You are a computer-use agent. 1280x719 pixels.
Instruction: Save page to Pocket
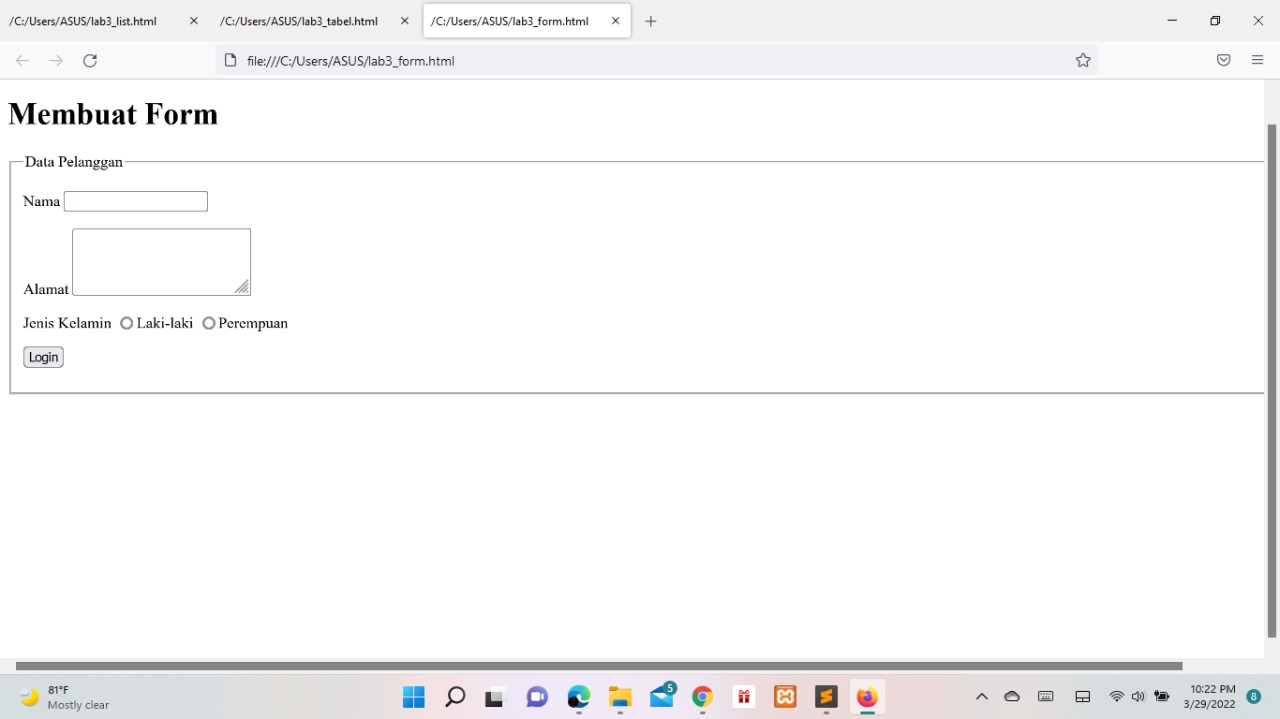(x=1223, y=61)
